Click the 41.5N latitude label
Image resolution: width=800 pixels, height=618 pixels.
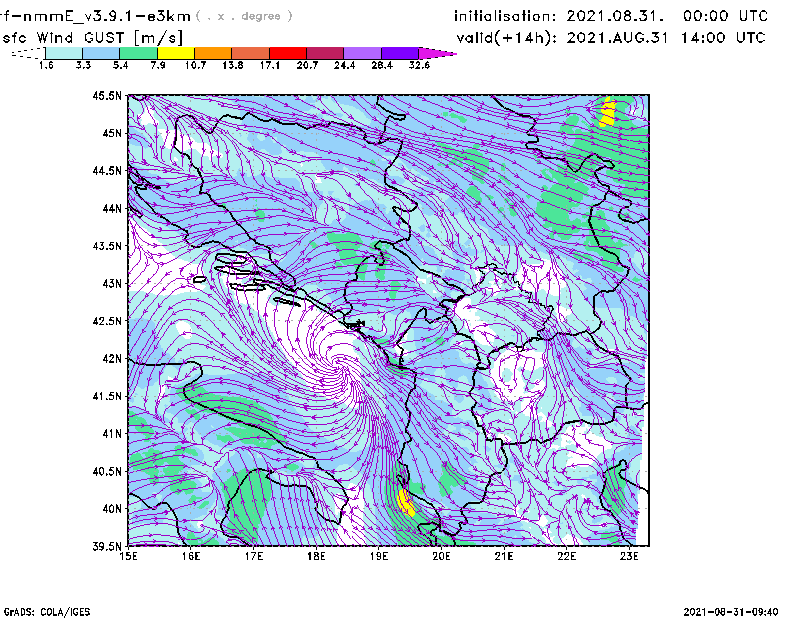(x=107, y=396)
